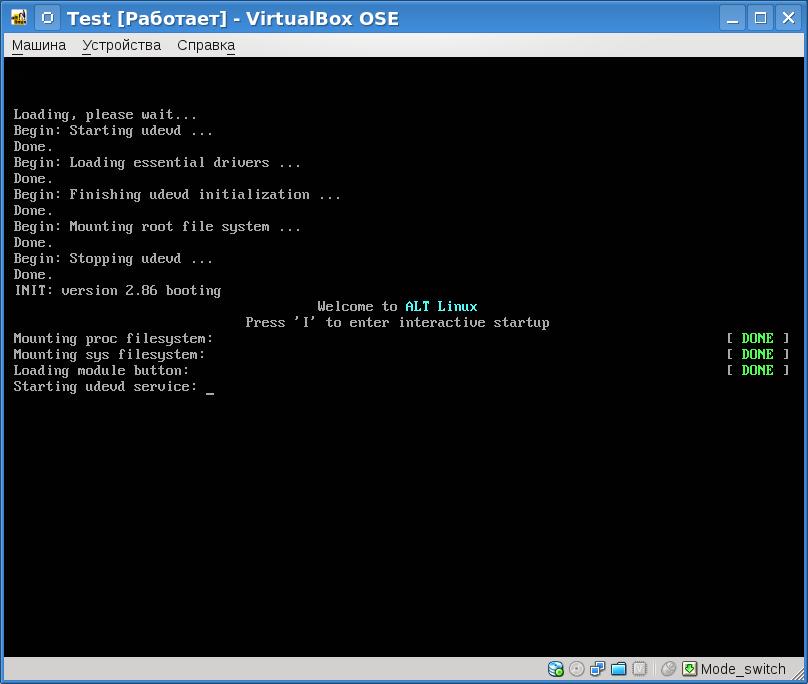Click the sticky pin button in title bar
Viewport: 808px width, 684px height.
[47, 18]
